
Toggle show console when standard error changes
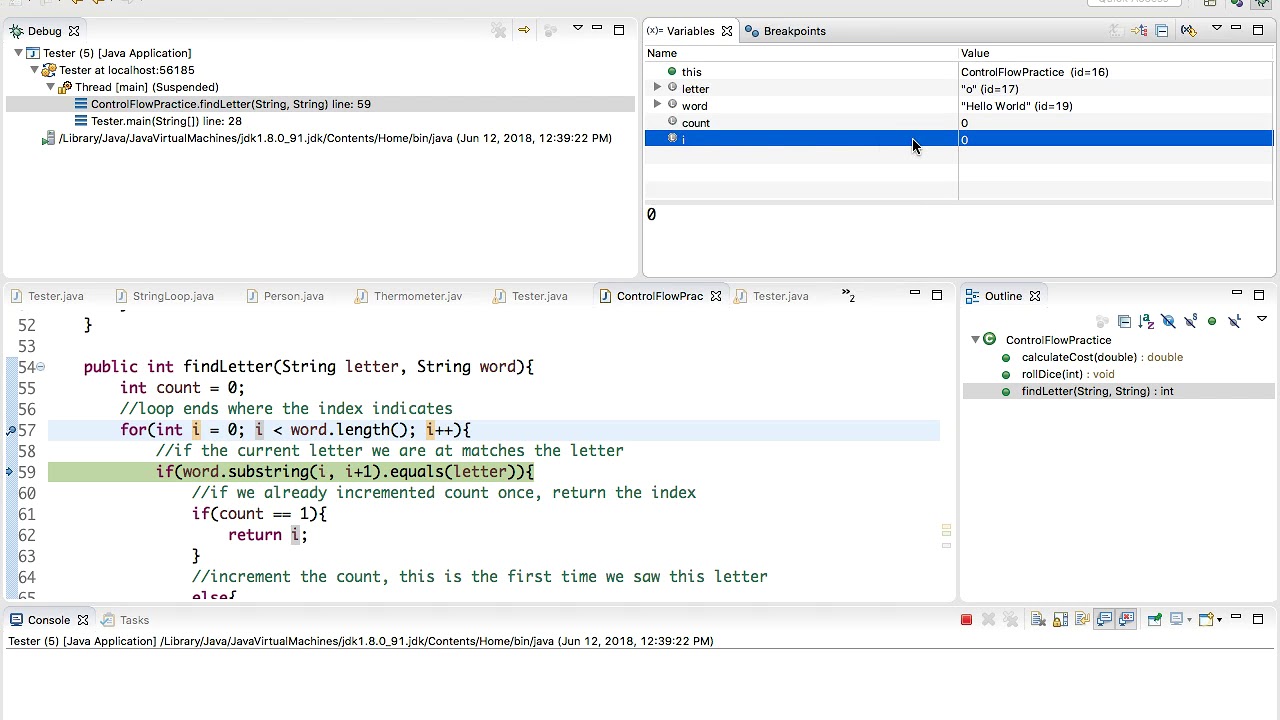coord(1127,620)
